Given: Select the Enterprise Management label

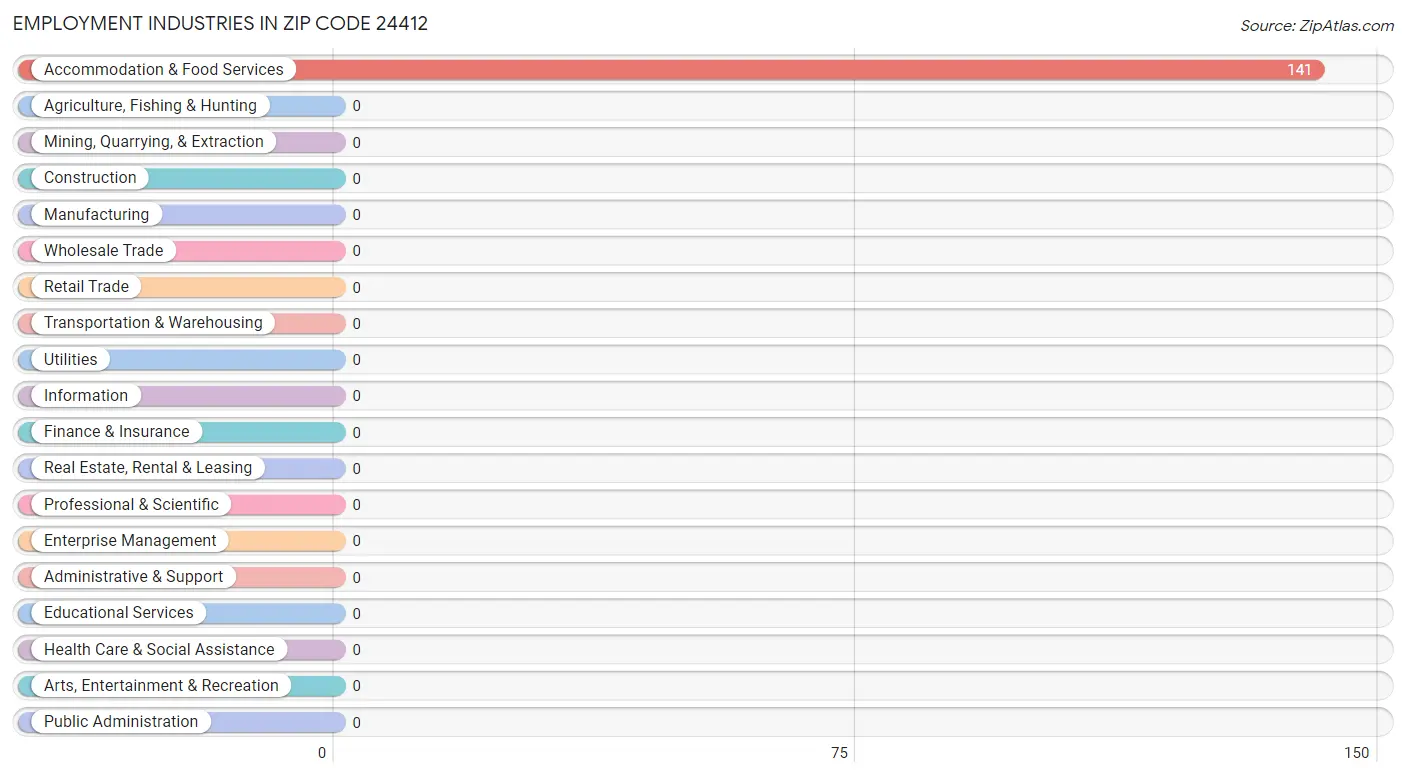Looking at the screenshot, I should (130, 541).
